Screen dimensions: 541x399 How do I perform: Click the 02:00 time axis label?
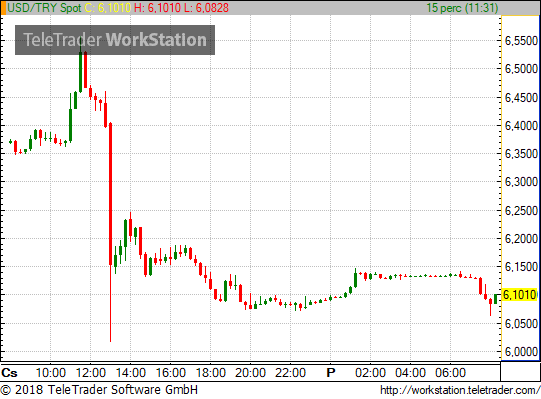(x=371, y=373)
